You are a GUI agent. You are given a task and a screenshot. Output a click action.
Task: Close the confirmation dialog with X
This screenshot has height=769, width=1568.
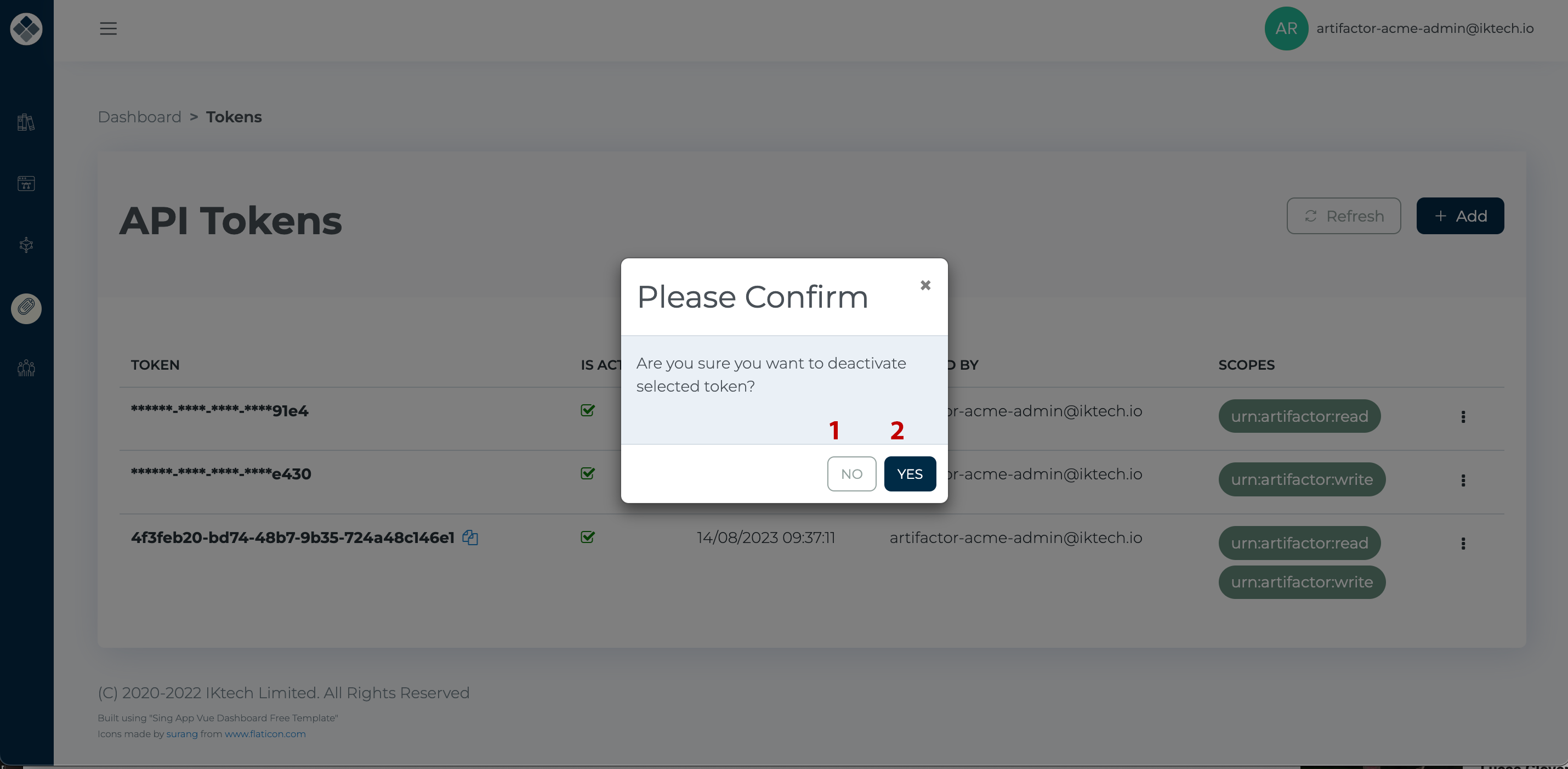point(925,285)
